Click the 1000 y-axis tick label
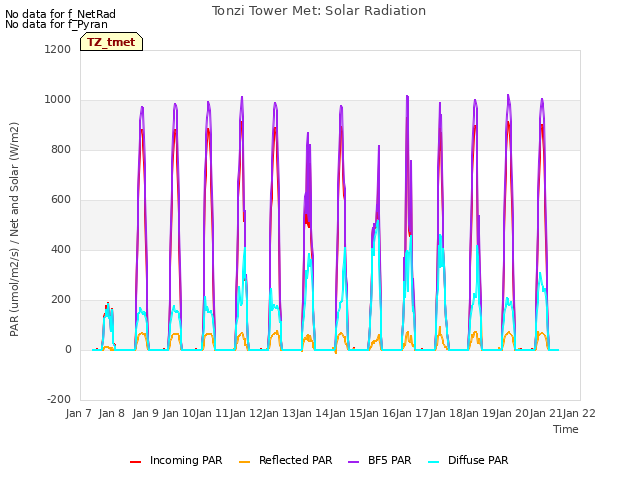The image size is (640, 480). tap(58, 100)
